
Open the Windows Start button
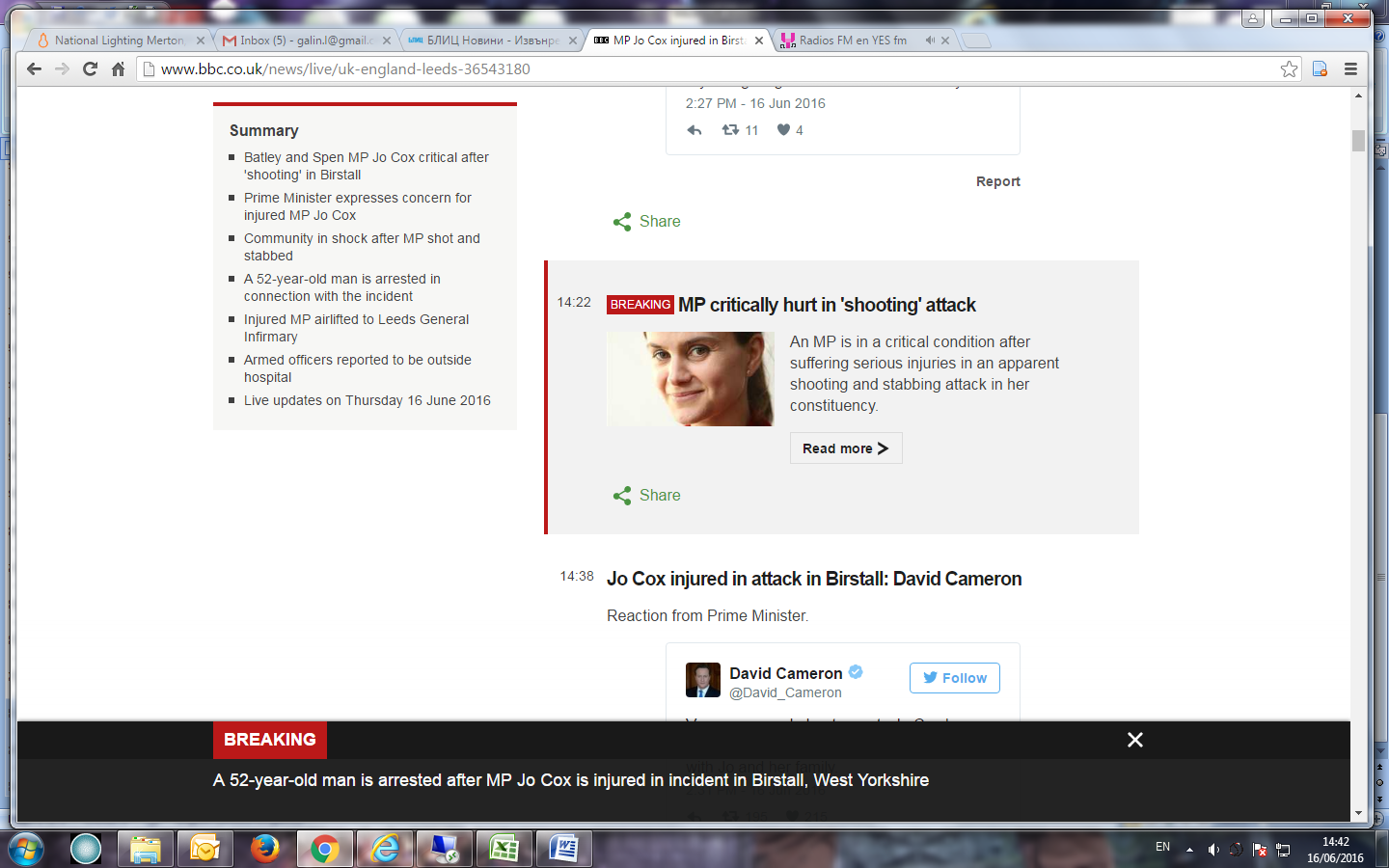tap(26, 850)
